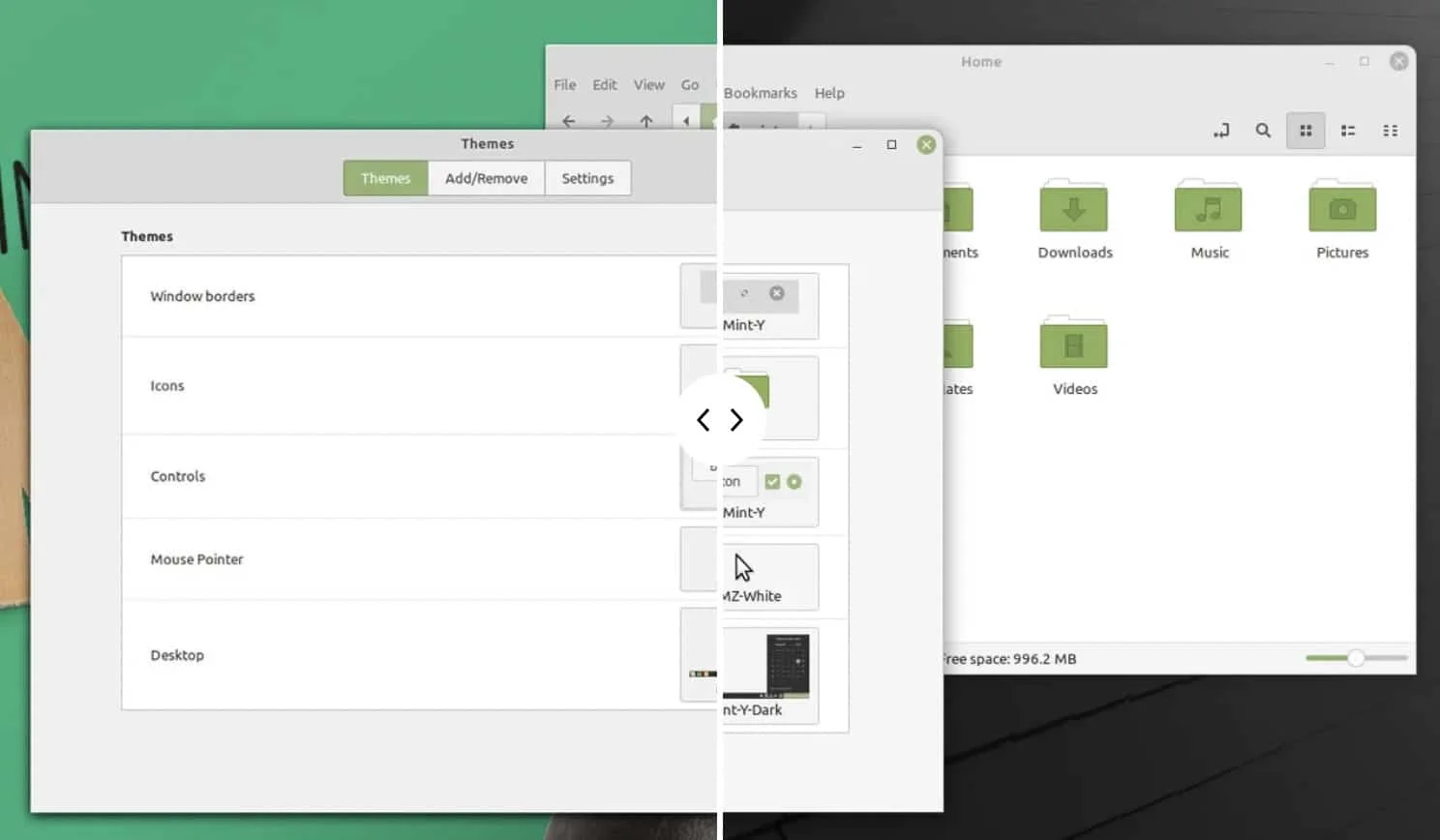Click the Window borders row label
This screenshot has width=1440, height=840.
pos(202,296)
